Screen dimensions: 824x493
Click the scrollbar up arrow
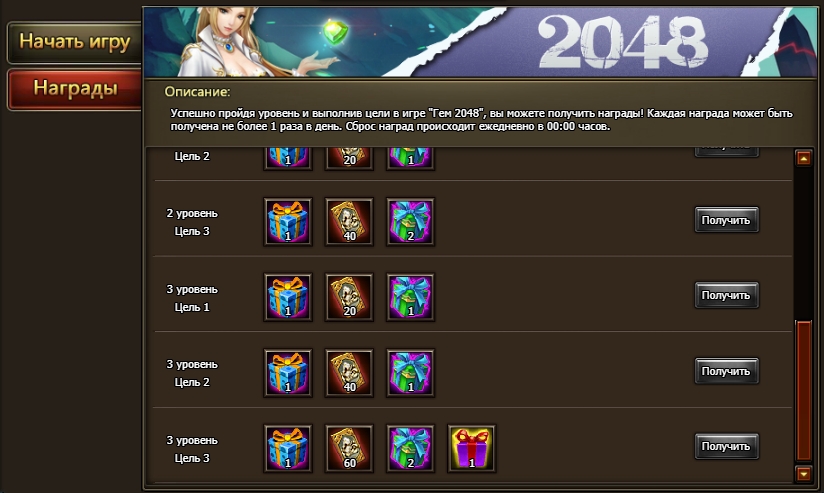[804, 158]
